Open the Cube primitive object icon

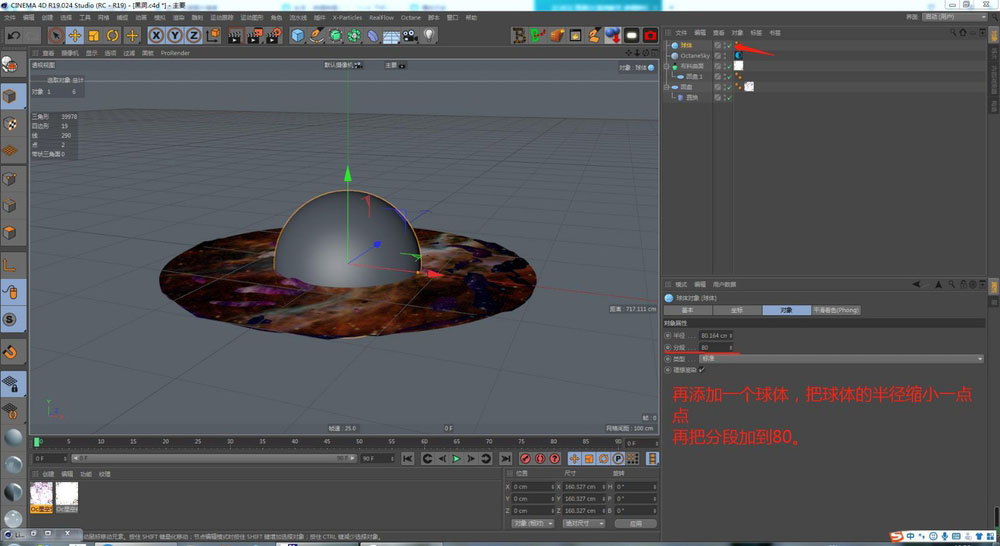pos(298,36)
